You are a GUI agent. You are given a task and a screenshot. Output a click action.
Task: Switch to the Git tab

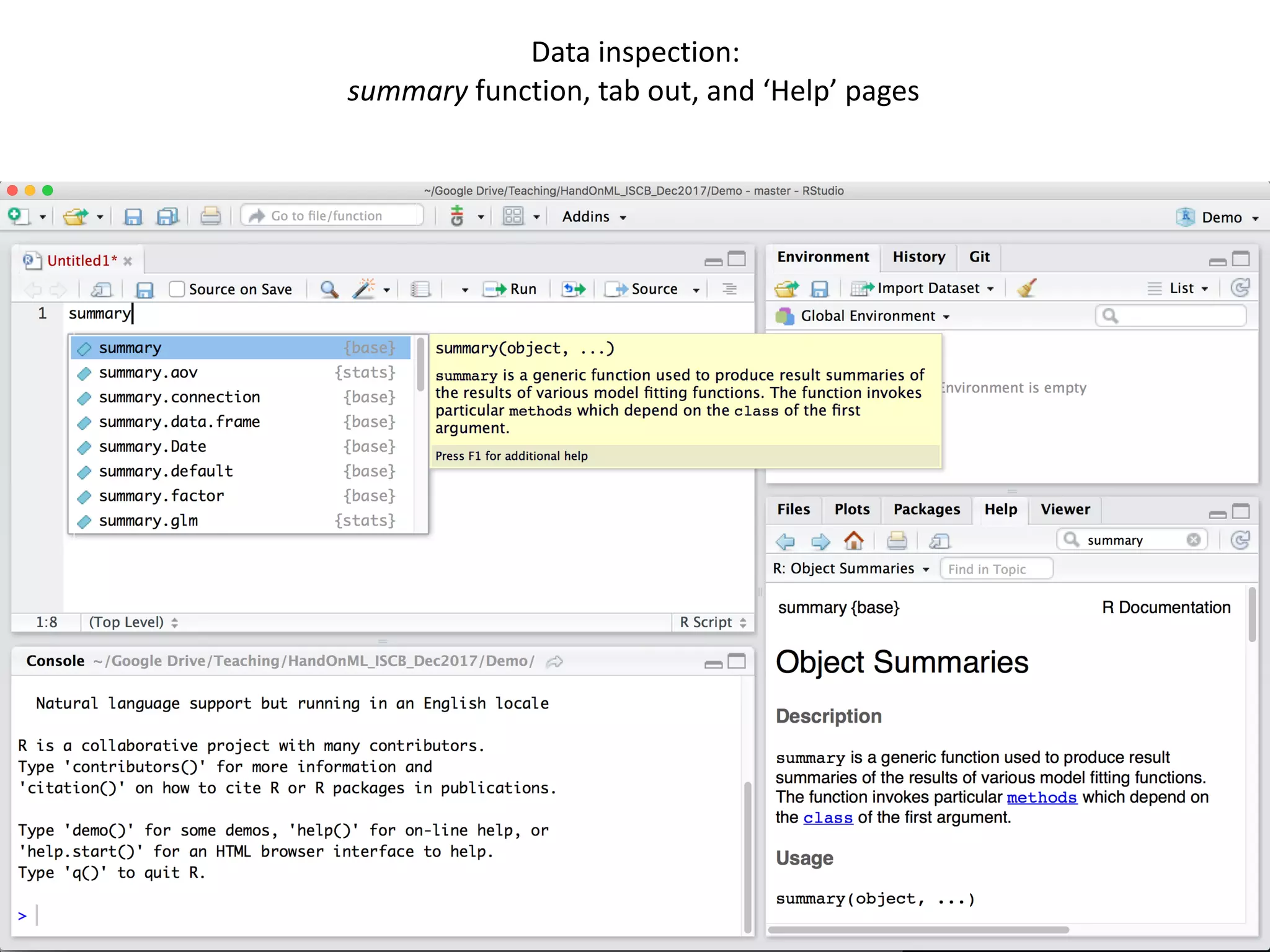point(979,257)
